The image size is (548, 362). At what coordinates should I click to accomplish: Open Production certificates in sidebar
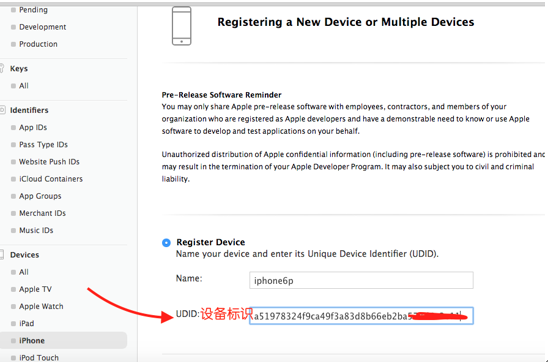(38, 44)
